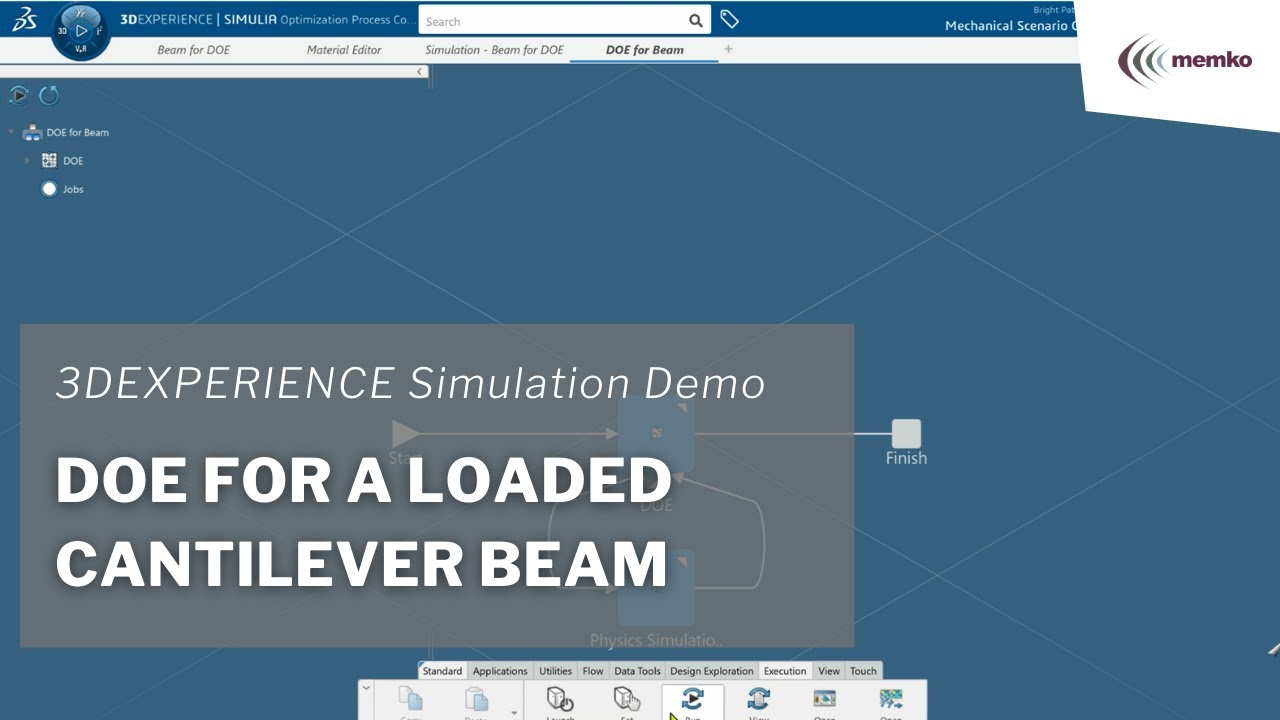Select the DOE tree node
This screenshot has width=1280, height=720.
pos(62,160)
